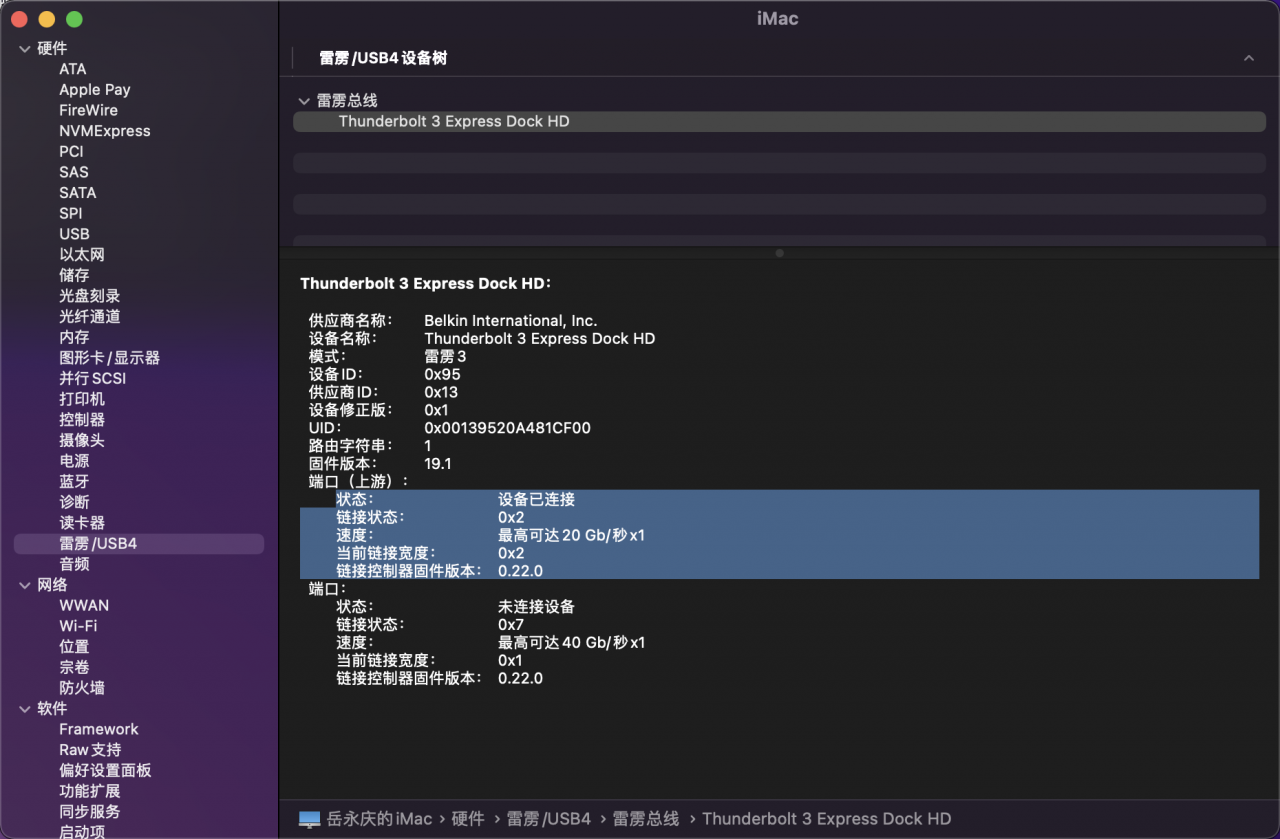Select Wi-Fi under 网络
Viewport: 1280px width, 839px height.
[x=78, y=626]
